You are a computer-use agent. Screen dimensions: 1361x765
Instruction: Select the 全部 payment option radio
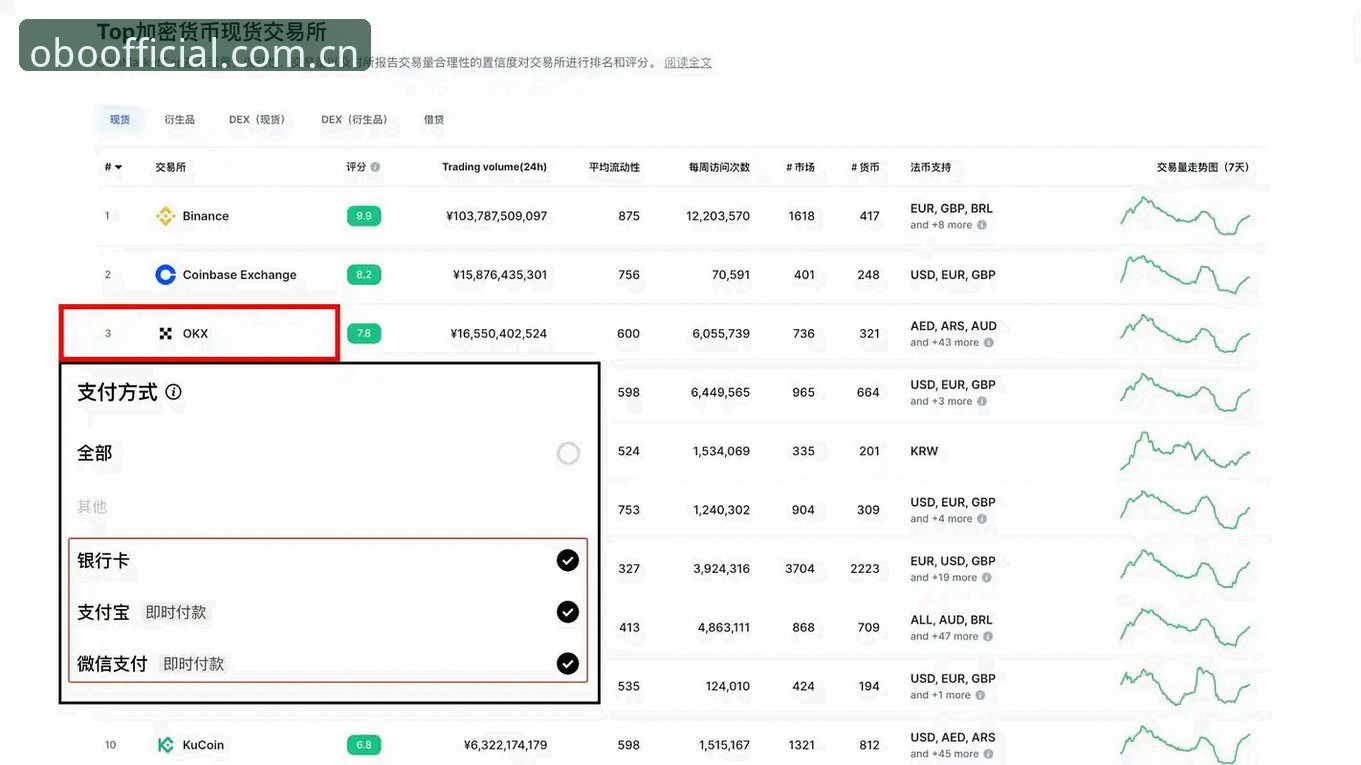[x=568, y=454]
